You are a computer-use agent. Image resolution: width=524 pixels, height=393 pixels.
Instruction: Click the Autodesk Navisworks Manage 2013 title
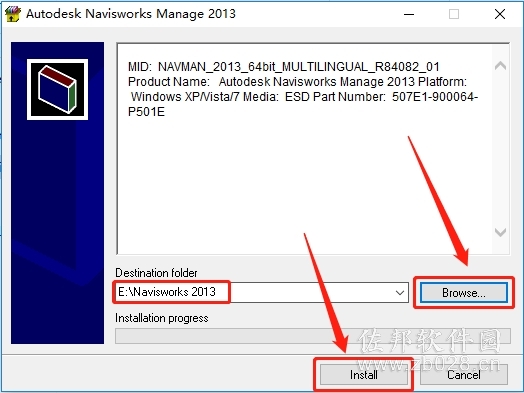[x=131, y=14]
